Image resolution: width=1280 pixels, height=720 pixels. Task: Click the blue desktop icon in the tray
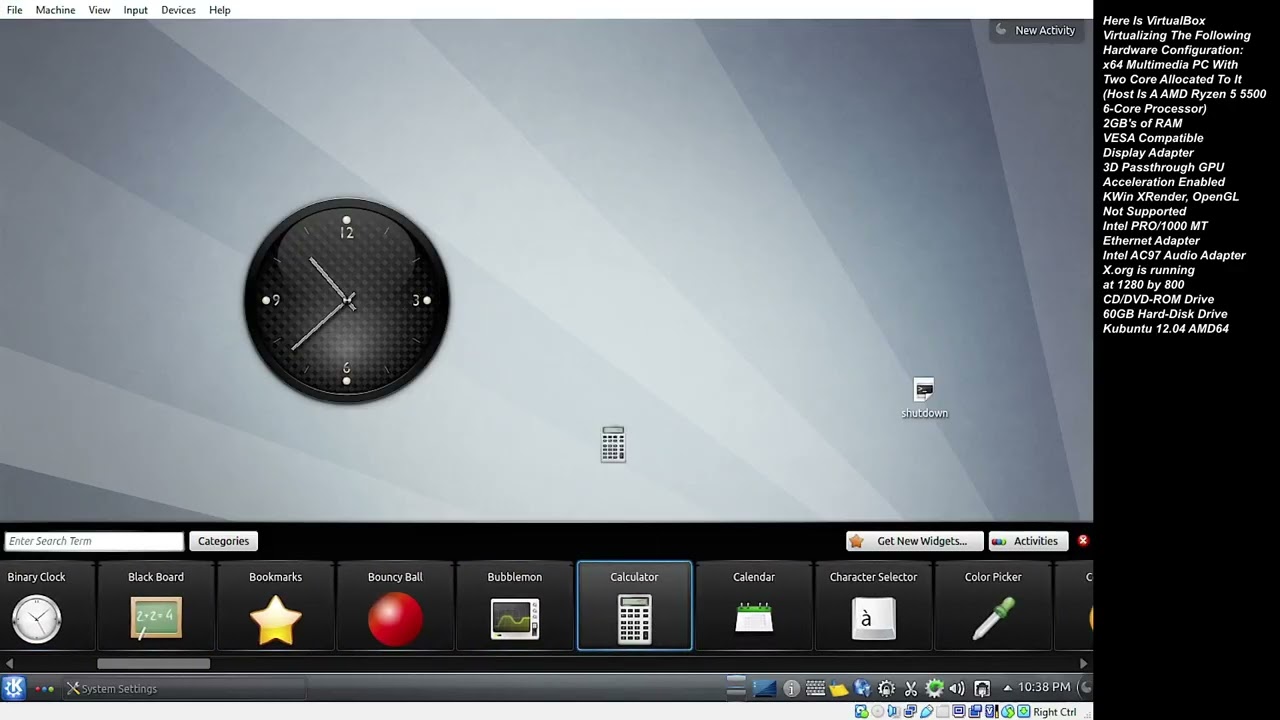pyautogui.click(x=765, y=688)
